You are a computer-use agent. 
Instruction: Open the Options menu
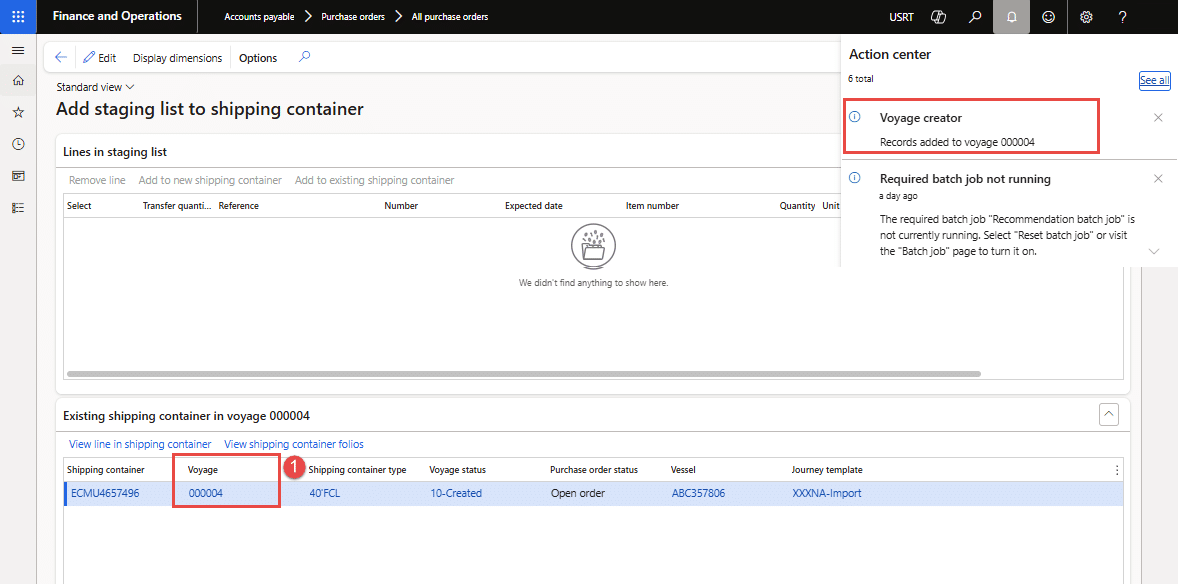(x=258, y=58)
